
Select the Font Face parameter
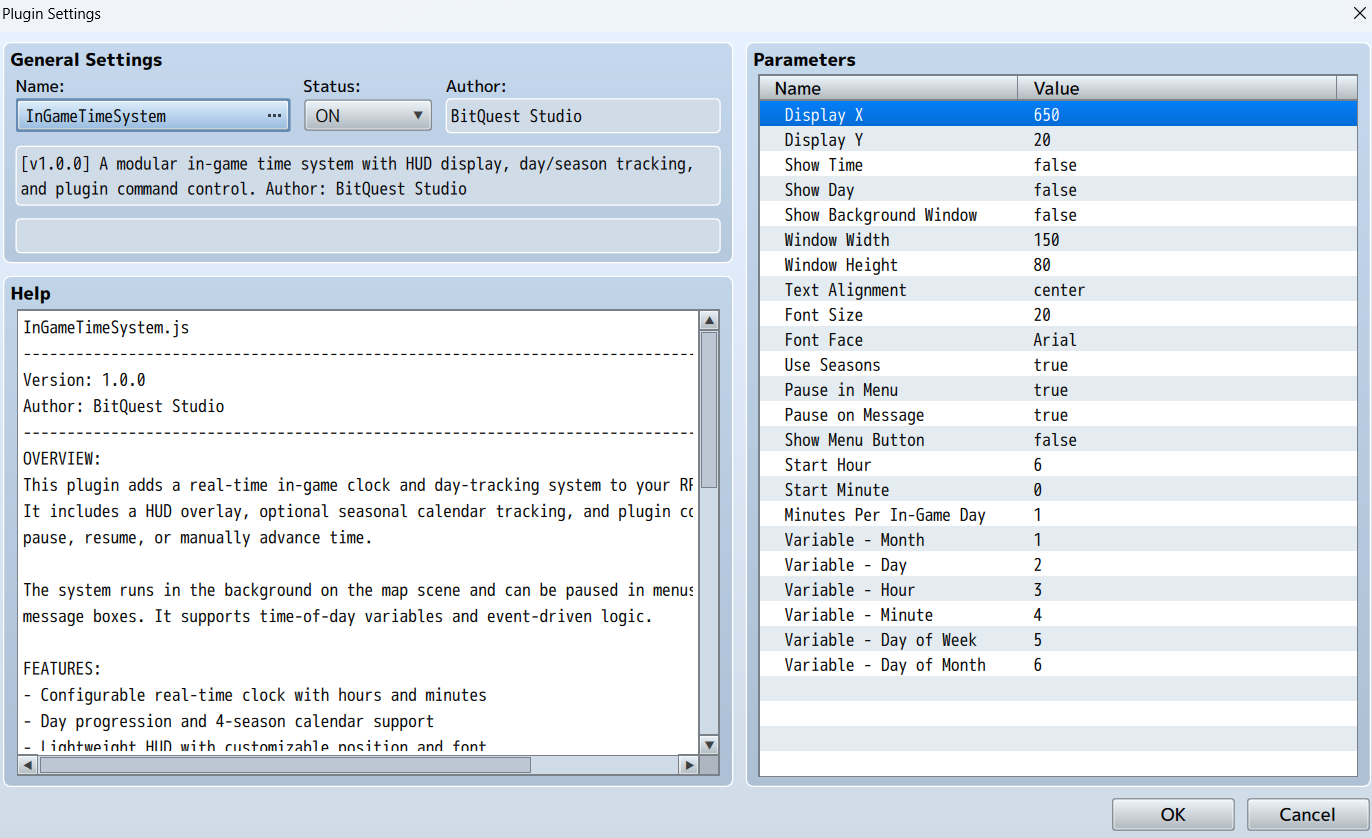(x=1058, y=340)
